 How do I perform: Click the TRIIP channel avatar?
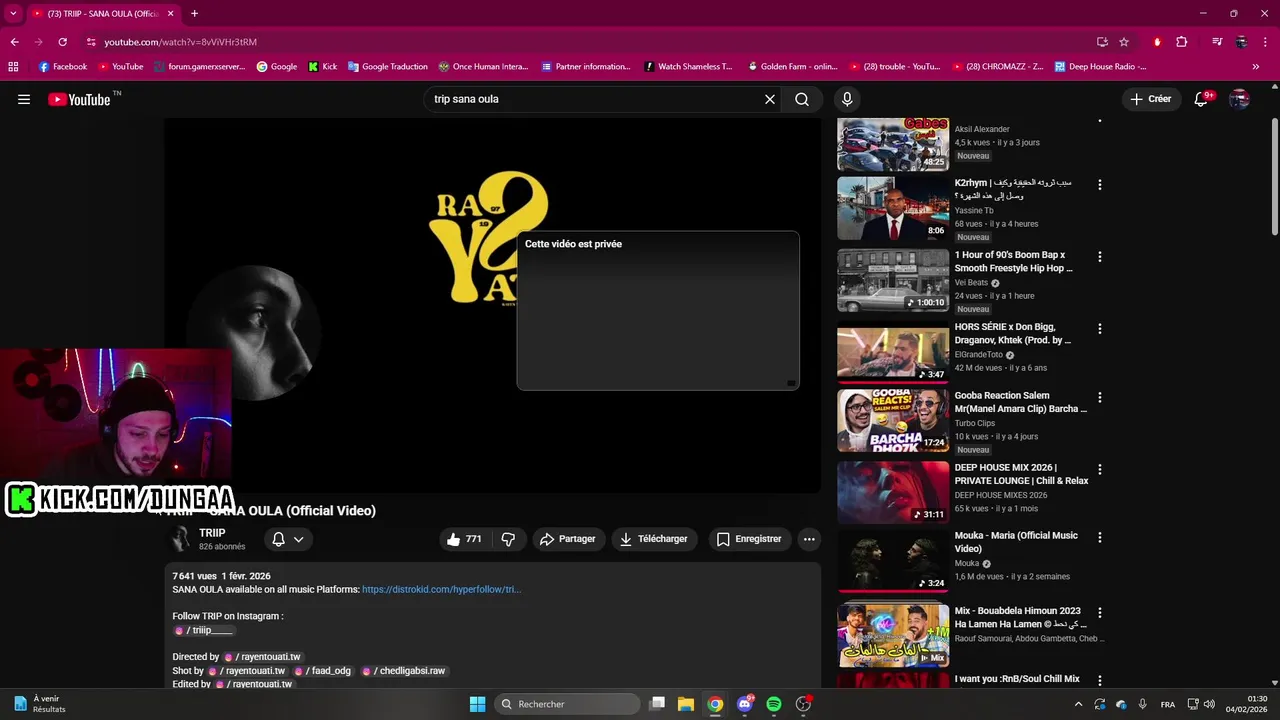[x=180, y=539]
